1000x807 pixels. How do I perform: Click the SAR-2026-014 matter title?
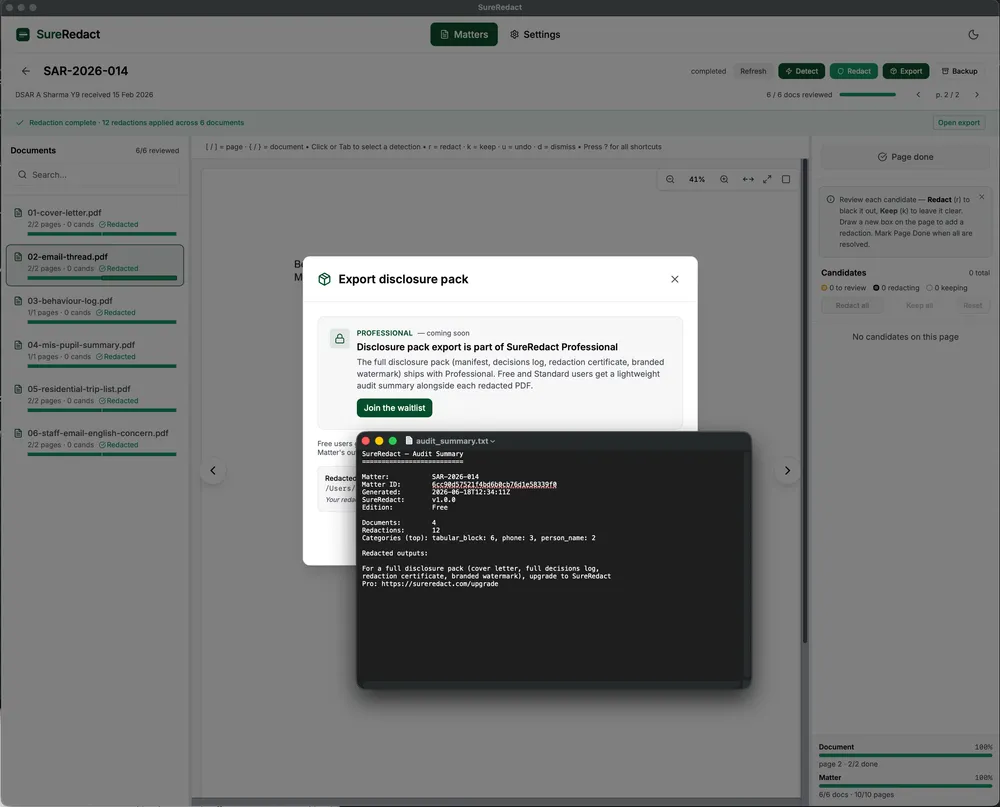(x=85, y=71)
